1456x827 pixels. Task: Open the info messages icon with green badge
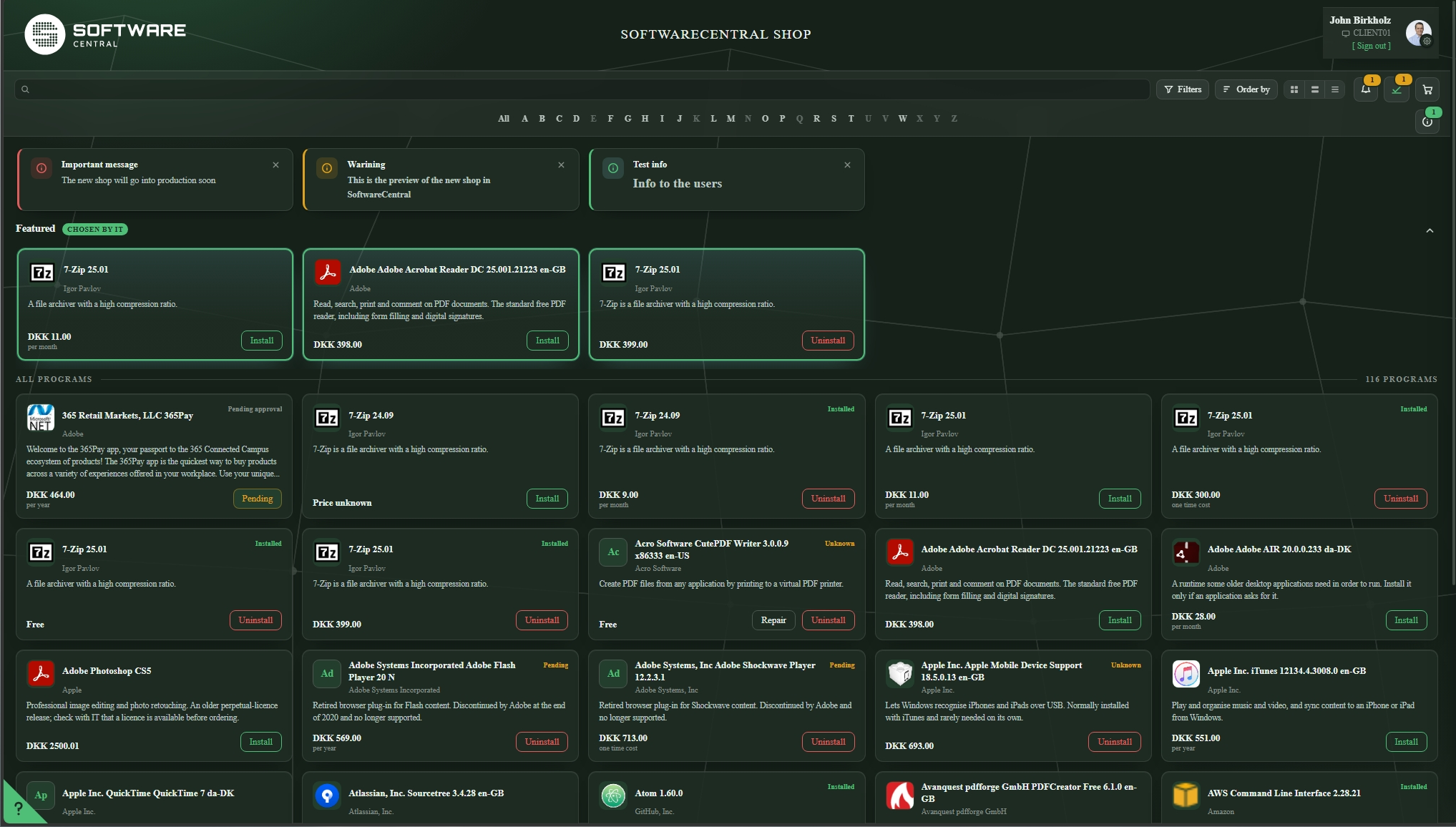pyautogui.click(x=1427, y=122)
